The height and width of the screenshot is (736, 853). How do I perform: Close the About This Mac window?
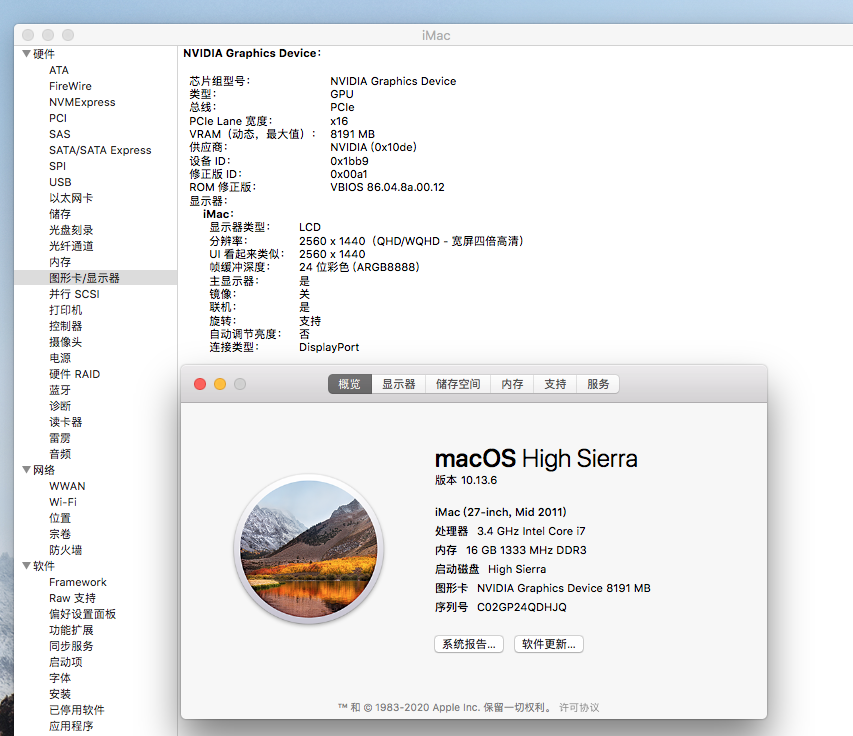point(200,384)
